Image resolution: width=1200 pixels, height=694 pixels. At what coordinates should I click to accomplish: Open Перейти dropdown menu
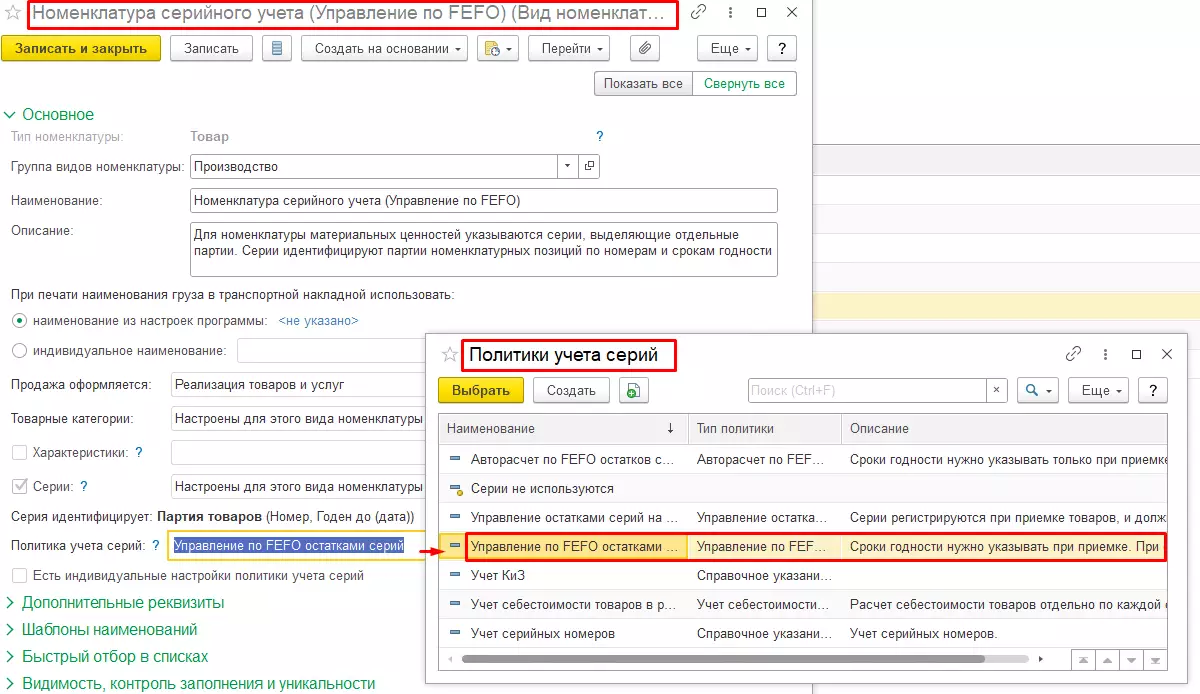click(569, 48)
